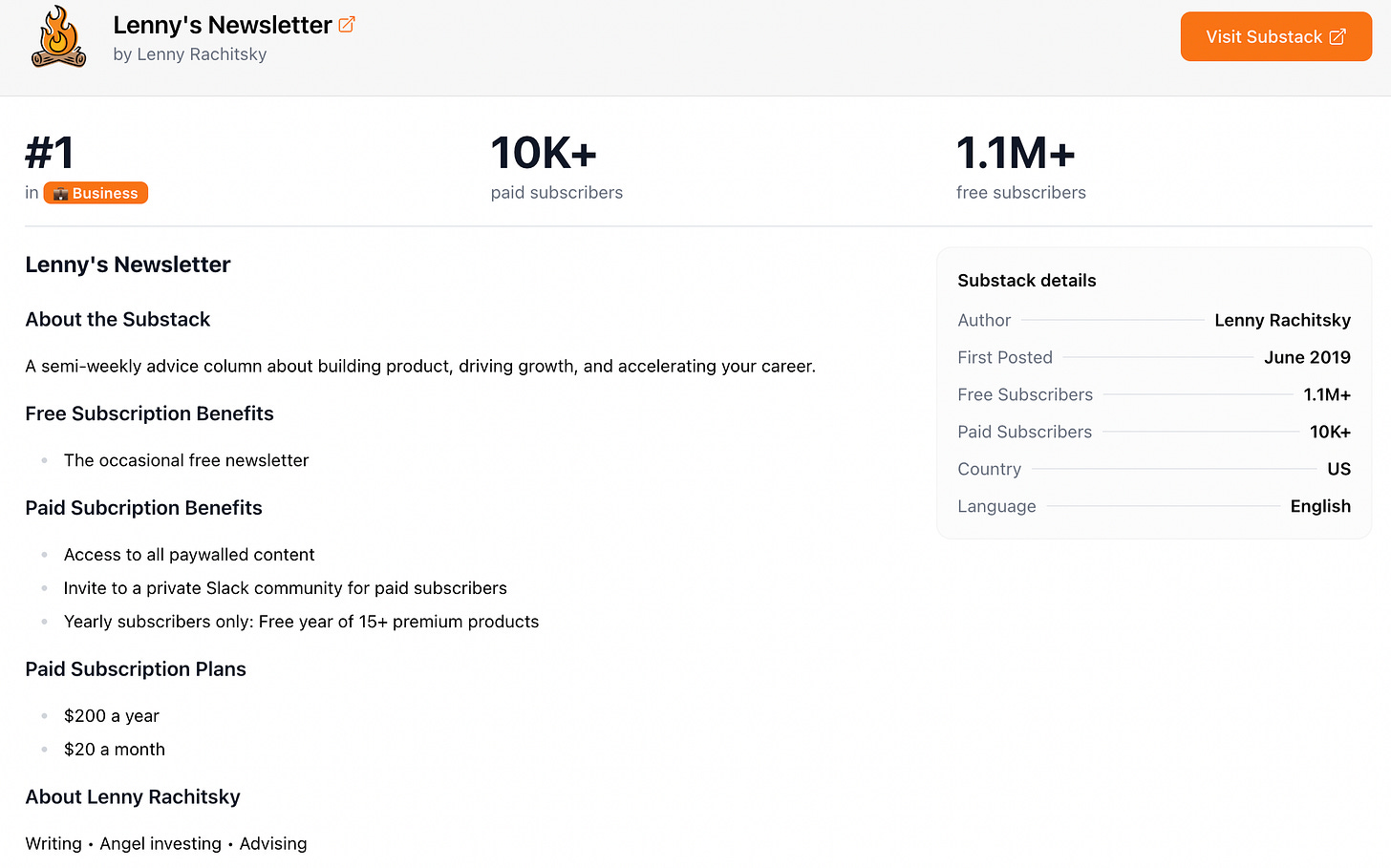1391x868 pixels.
Task: Select the 'Free Subscribers' label in details card
Action: pos(1025,394)
